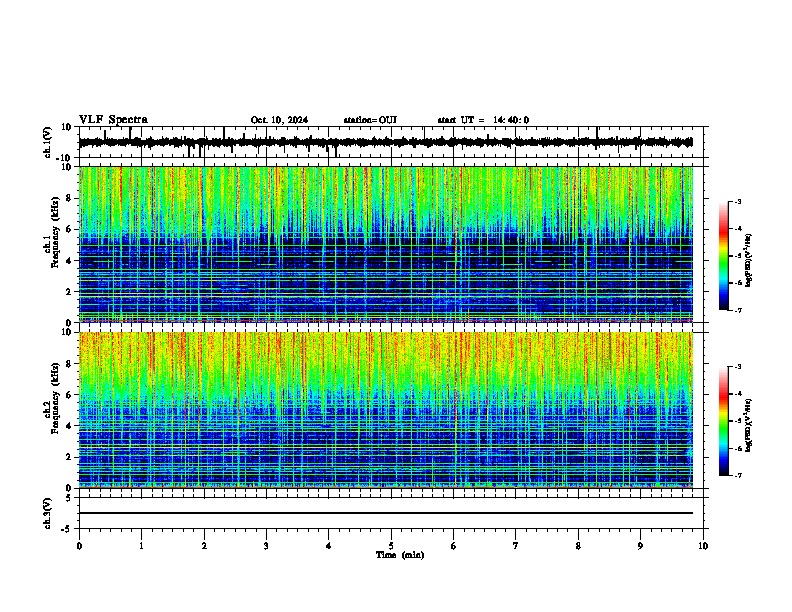The height and width of the screenshot is (612, 792).
Task: Click tick label "7" on the Time axis
Action: coord(516,546)
